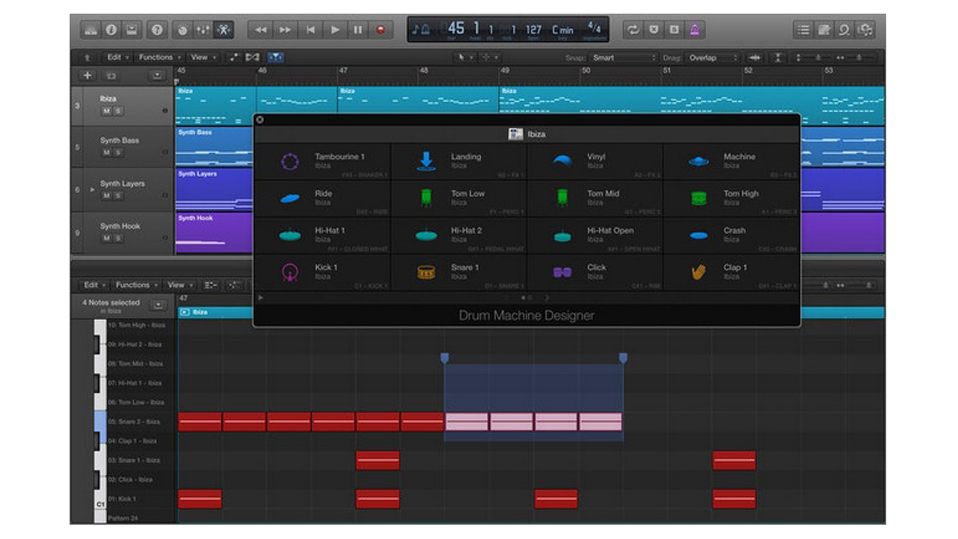Viewport: 958px width, 539px height.
Task: Toggle the Solo mode button in control bar
Action: [x=674, y=29]
